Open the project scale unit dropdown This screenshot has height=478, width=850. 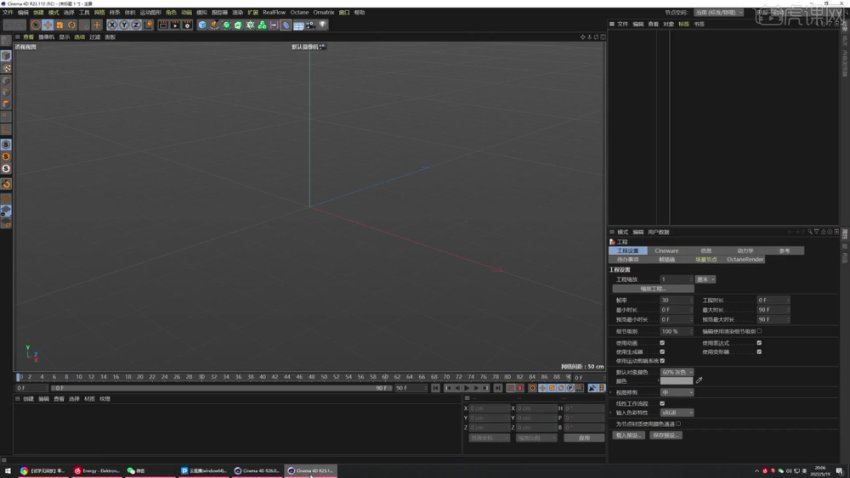click(705, 279)
